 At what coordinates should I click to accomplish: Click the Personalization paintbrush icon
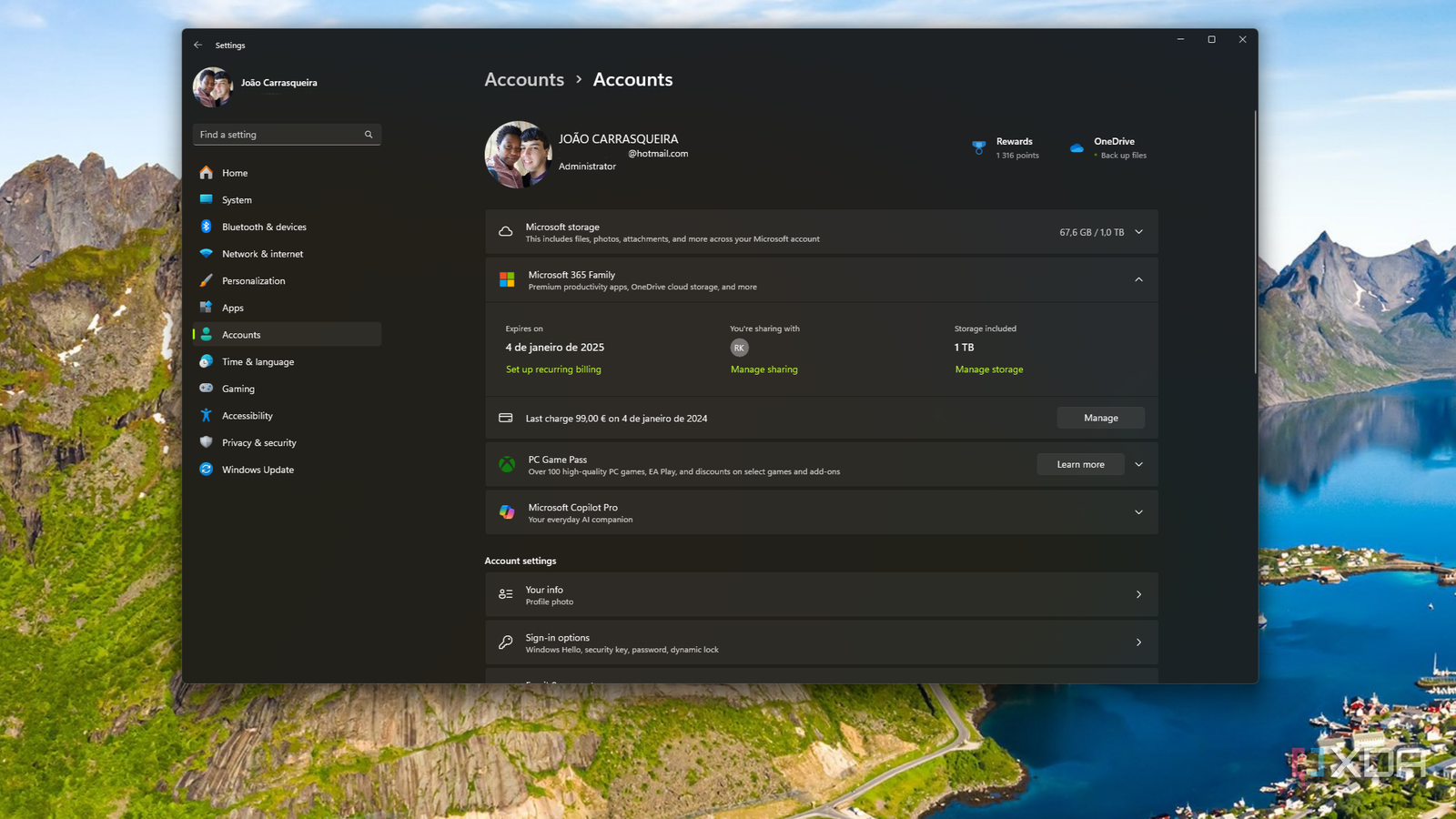coord(207,280)
